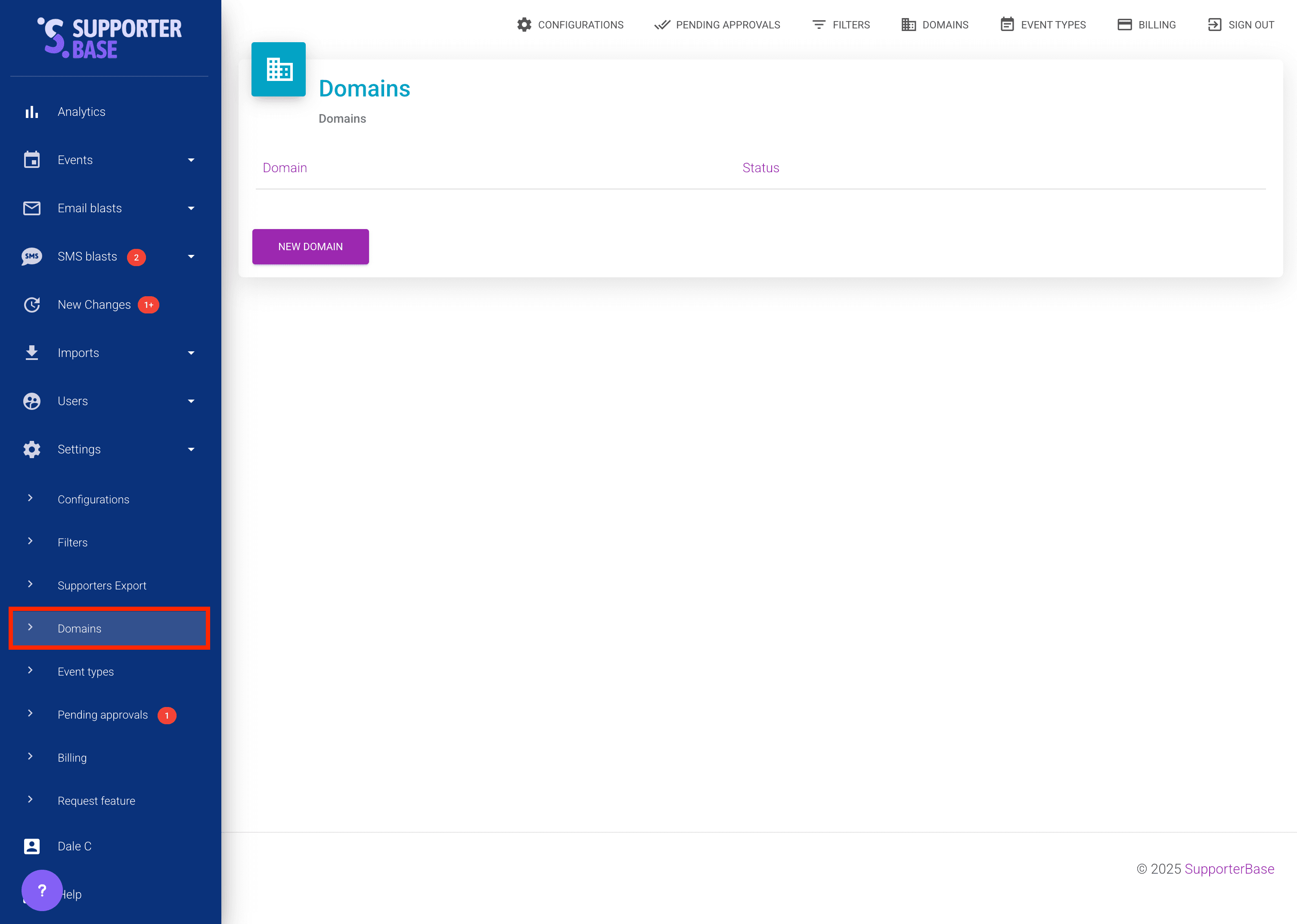The height and width of the screenshot is (924, 1297).
Task: Click the Settings gear icon in sidebar
Action: coord(32,450)
